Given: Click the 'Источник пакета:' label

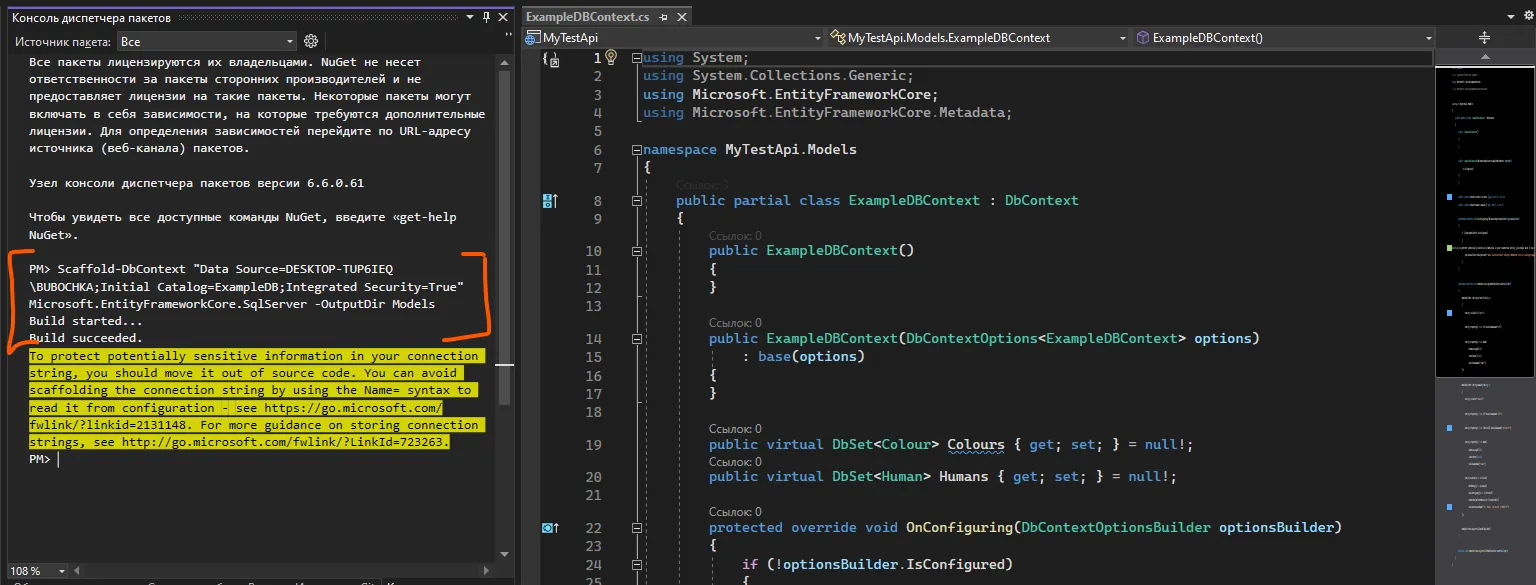Looking at the screenshot, I should click(63, 42).
